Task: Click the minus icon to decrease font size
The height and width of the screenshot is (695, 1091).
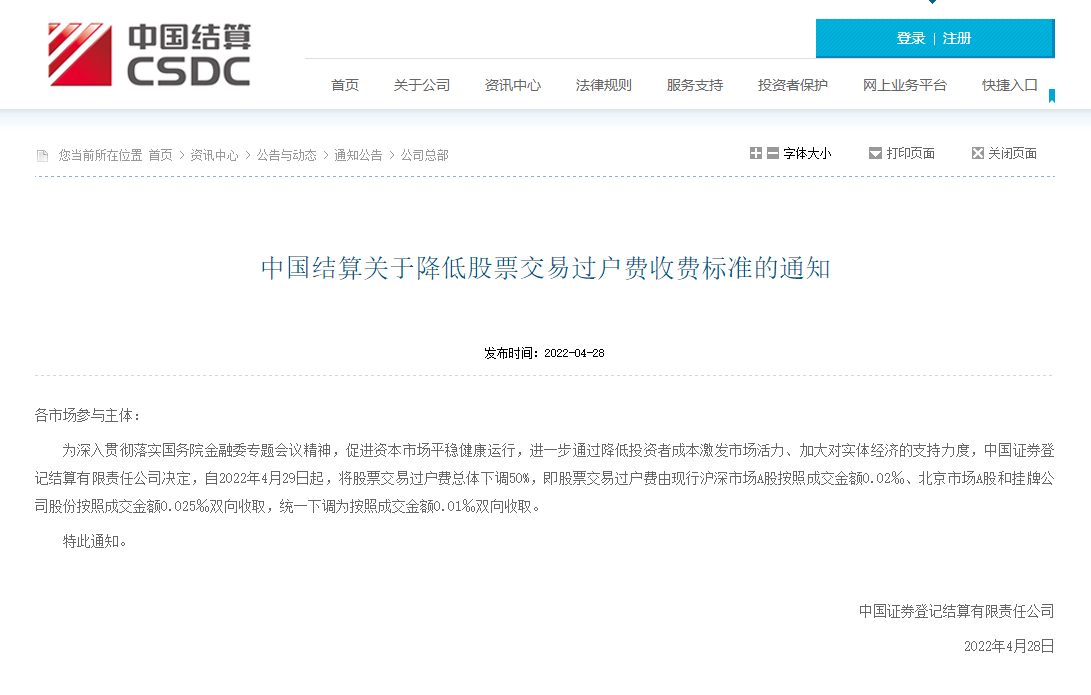Action: coord(772,153)
